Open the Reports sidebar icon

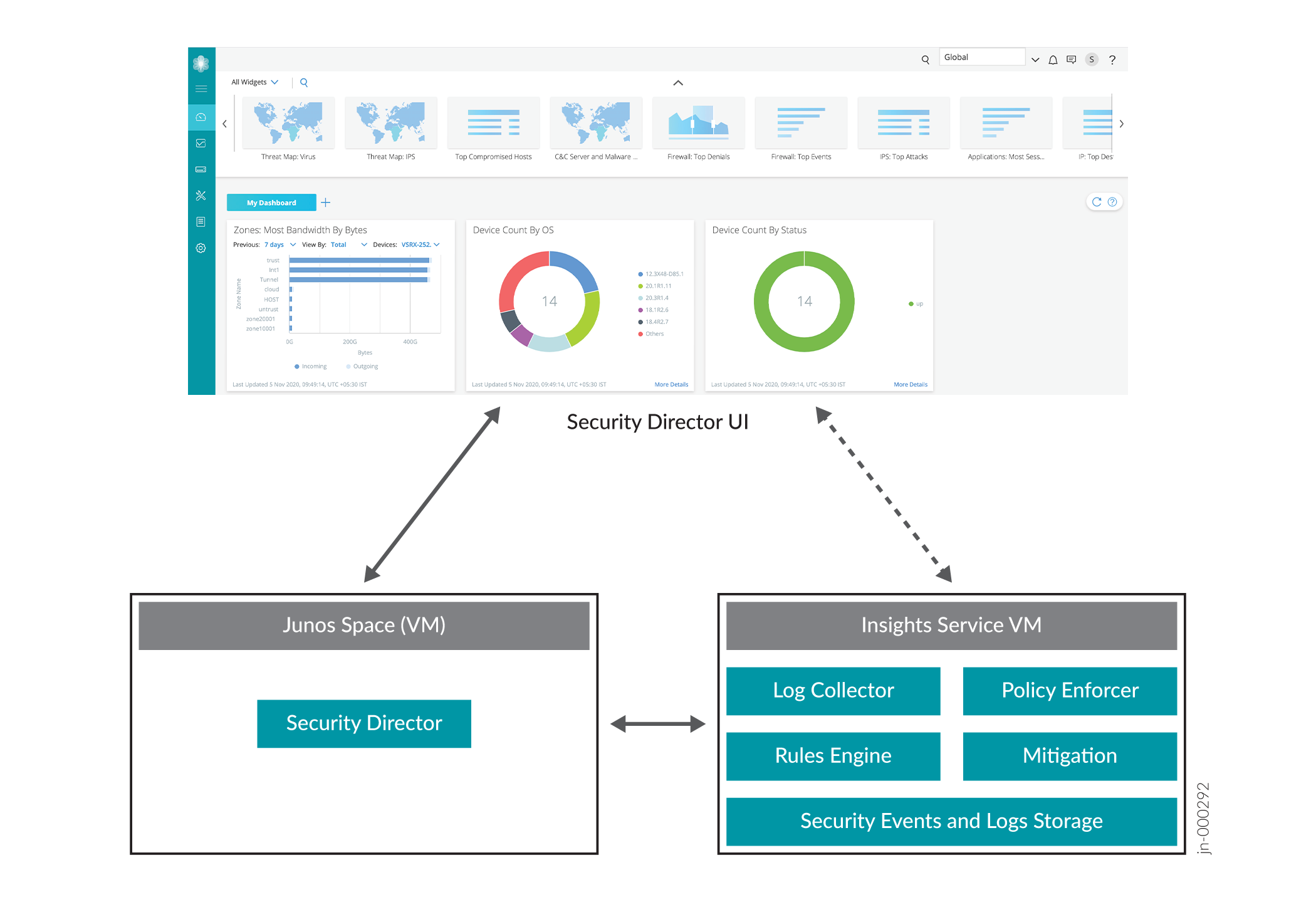[201, 222]
